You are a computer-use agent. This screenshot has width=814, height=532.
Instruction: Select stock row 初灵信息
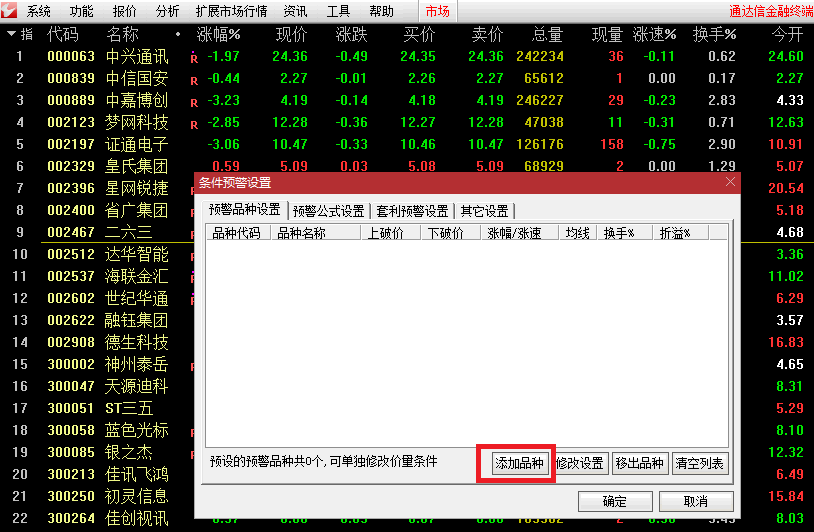click(137, 496)
